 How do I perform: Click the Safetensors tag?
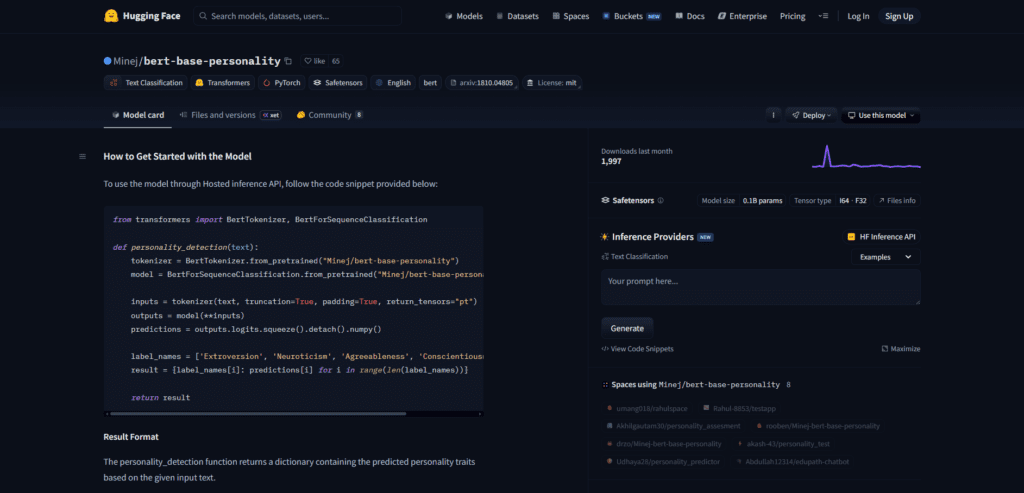click(337, 83)
